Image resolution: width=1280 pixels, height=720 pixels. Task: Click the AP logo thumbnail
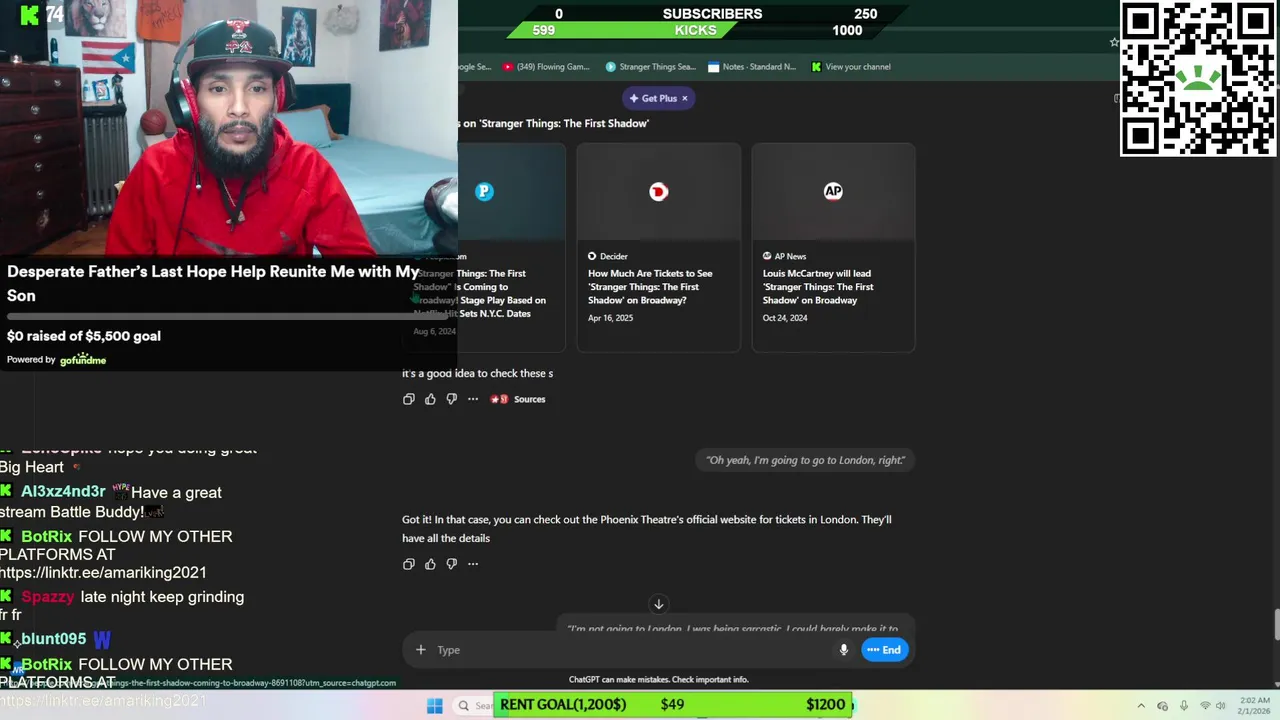[x=833, y=192]
